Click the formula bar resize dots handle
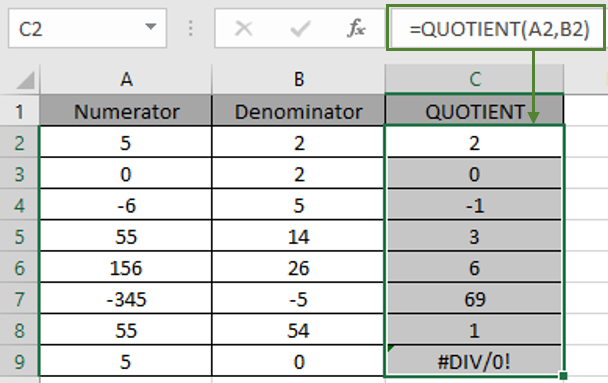Screen dimensions: 608x383 pos(190,29)
